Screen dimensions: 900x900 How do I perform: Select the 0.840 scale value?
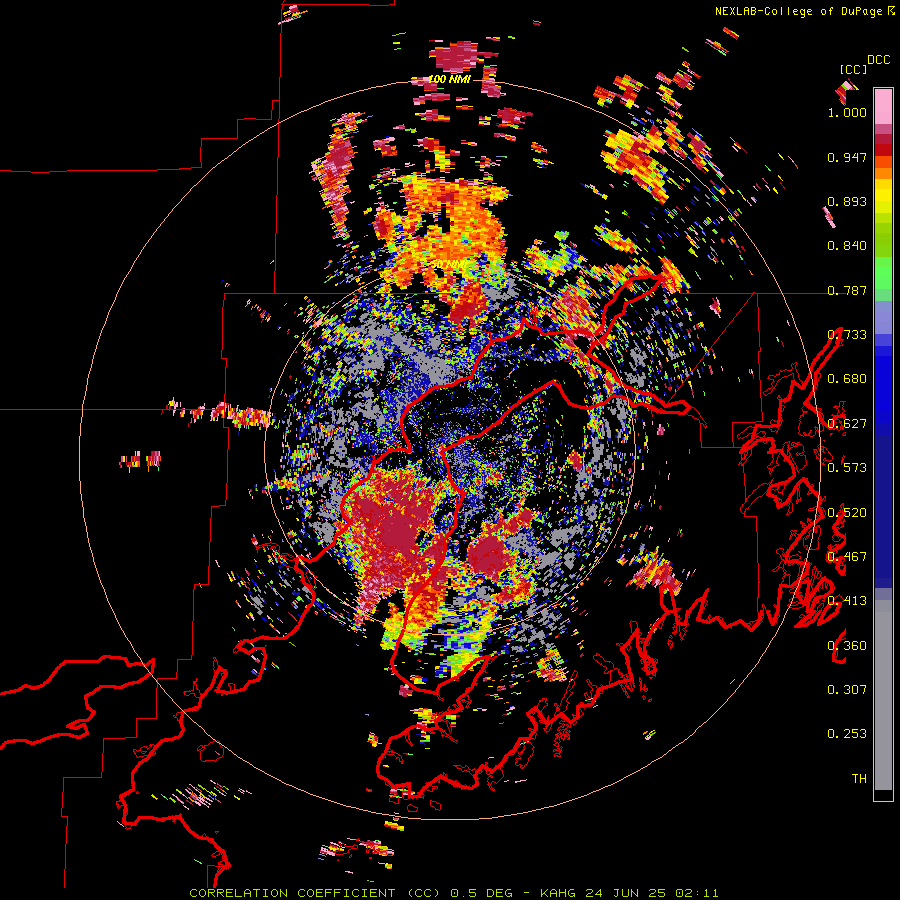pos(847,246)
